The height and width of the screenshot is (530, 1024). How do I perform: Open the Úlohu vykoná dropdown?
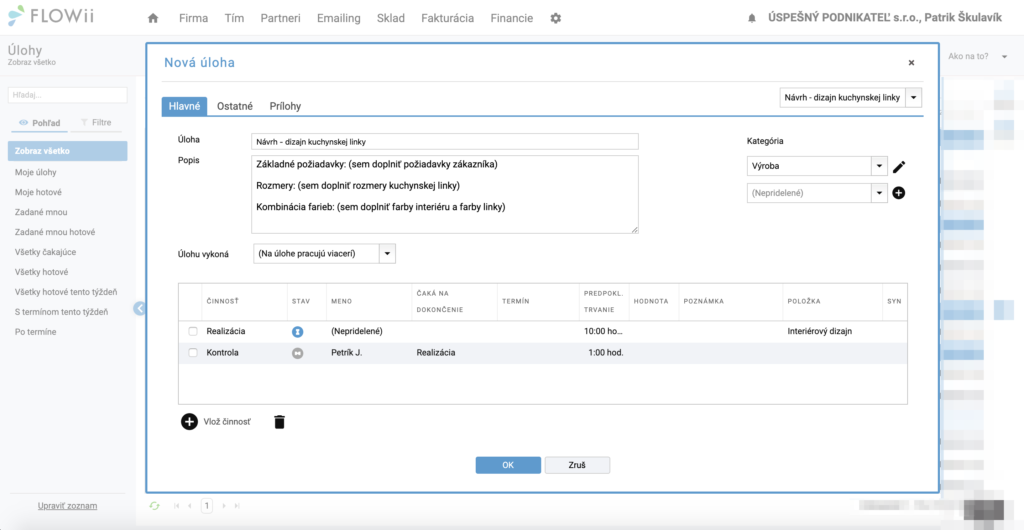pyautogui.click(x=387, y=254)
